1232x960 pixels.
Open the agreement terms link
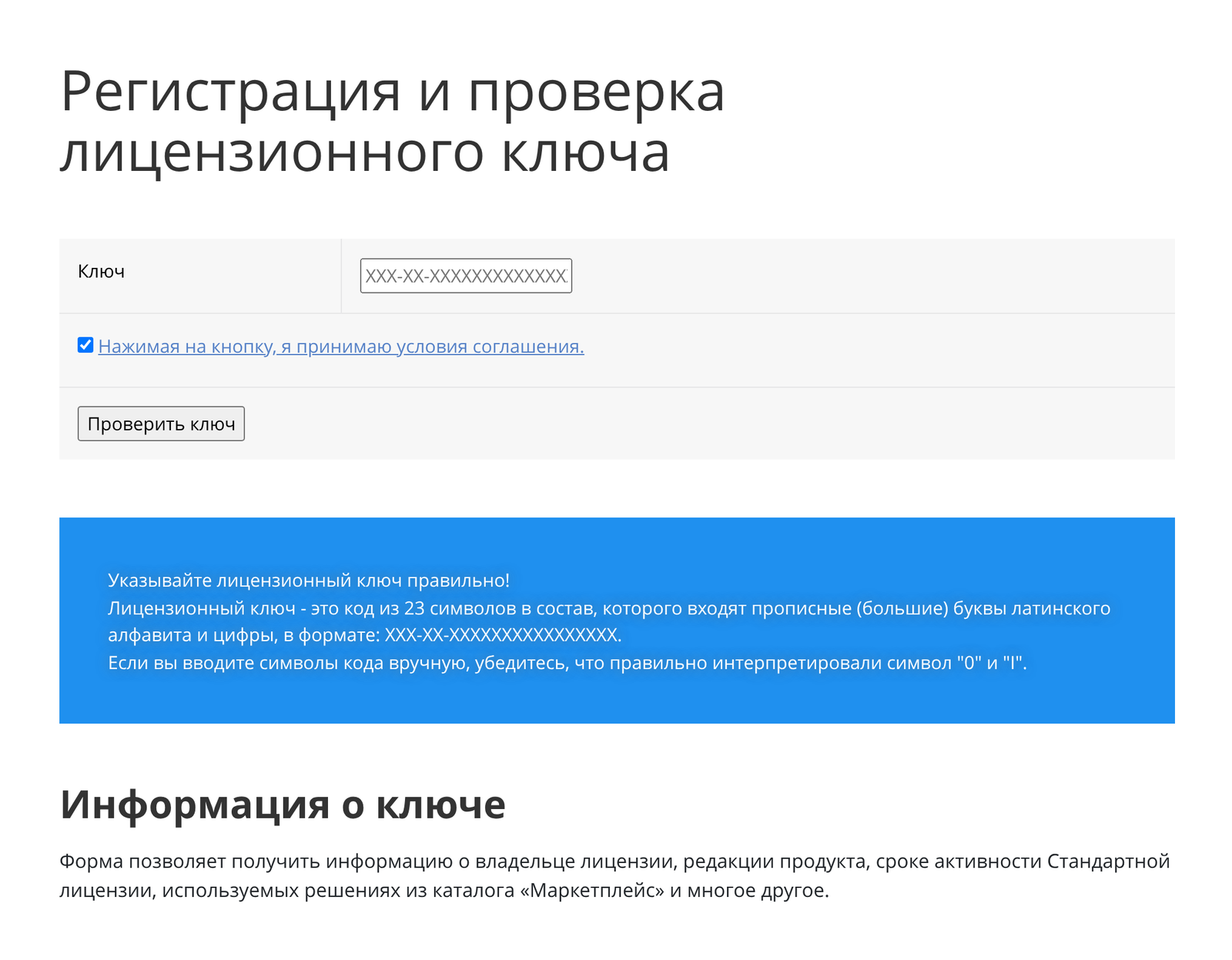coord(341,346)
